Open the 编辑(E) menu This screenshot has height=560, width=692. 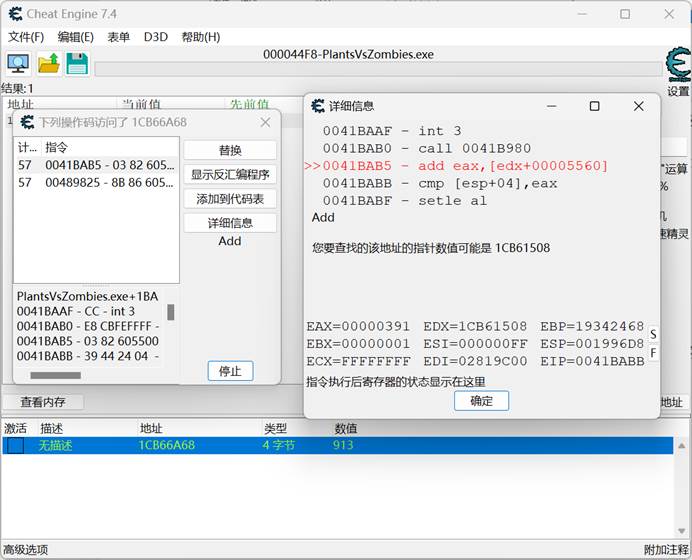coord(75,37)
